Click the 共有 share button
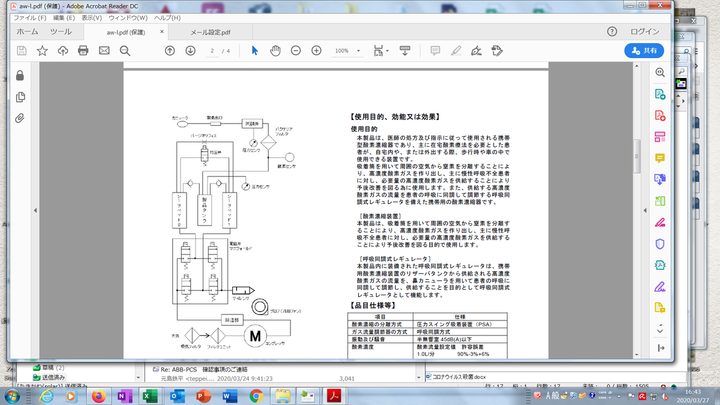The height and width of the screenshot is (405, 720). (646, 50)
